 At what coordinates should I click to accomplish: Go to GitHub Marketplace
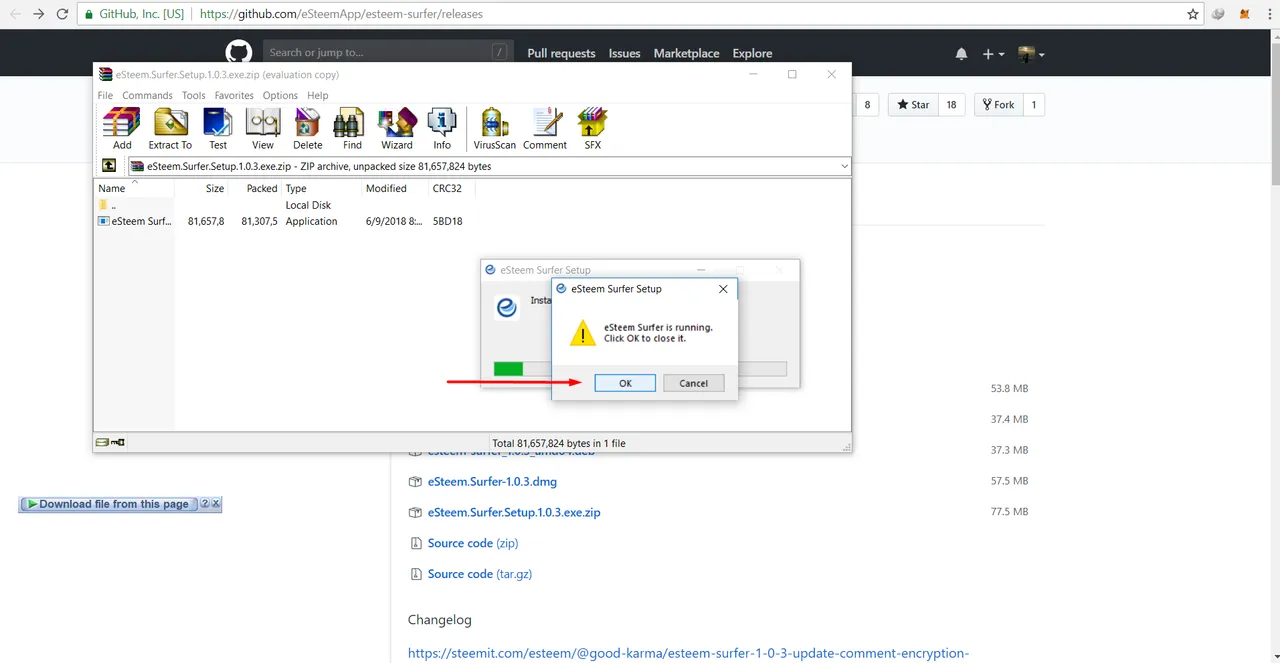coord(687,54)
